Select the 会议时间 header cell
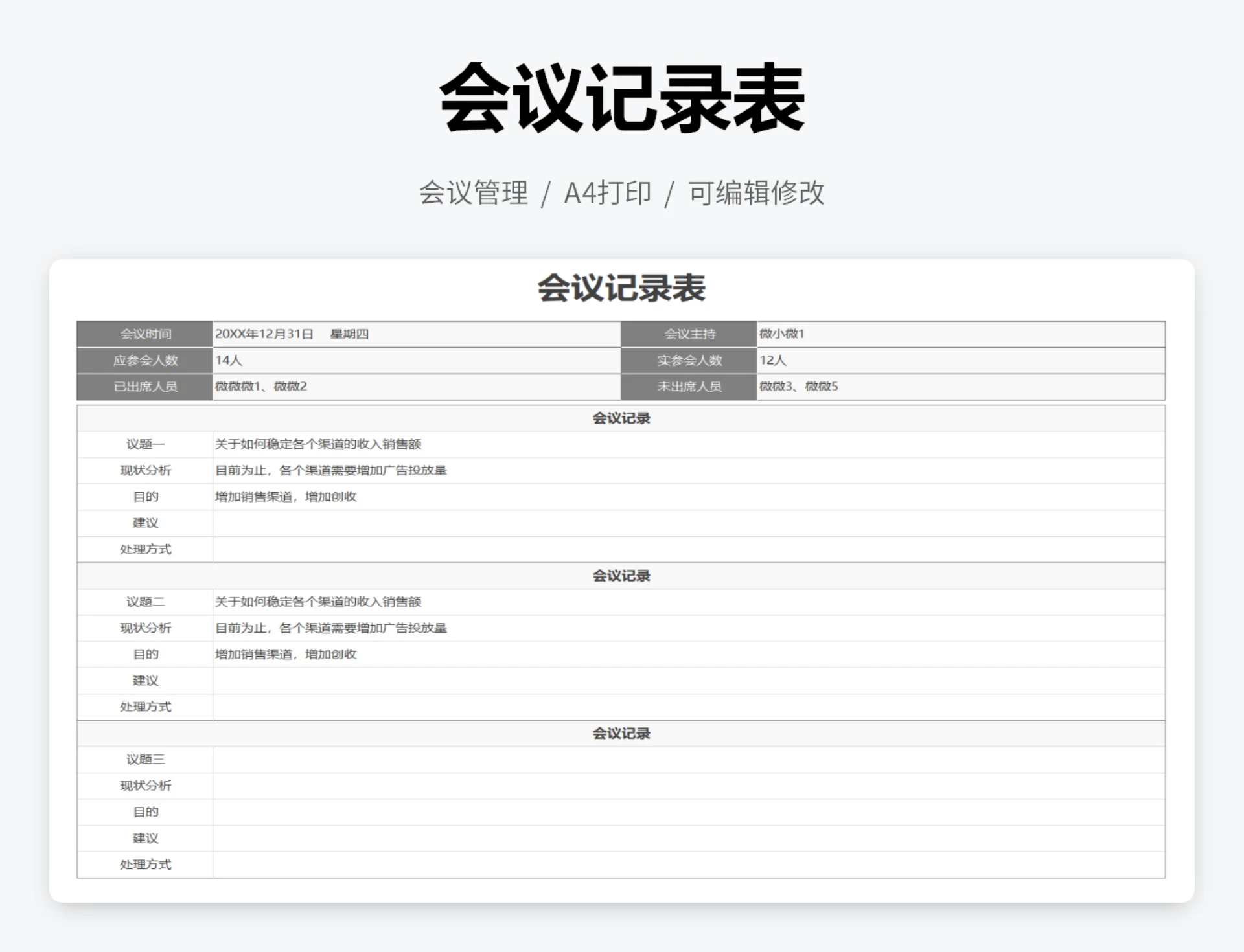Viewport: 1244px width, 952px height. coord(144,334)
